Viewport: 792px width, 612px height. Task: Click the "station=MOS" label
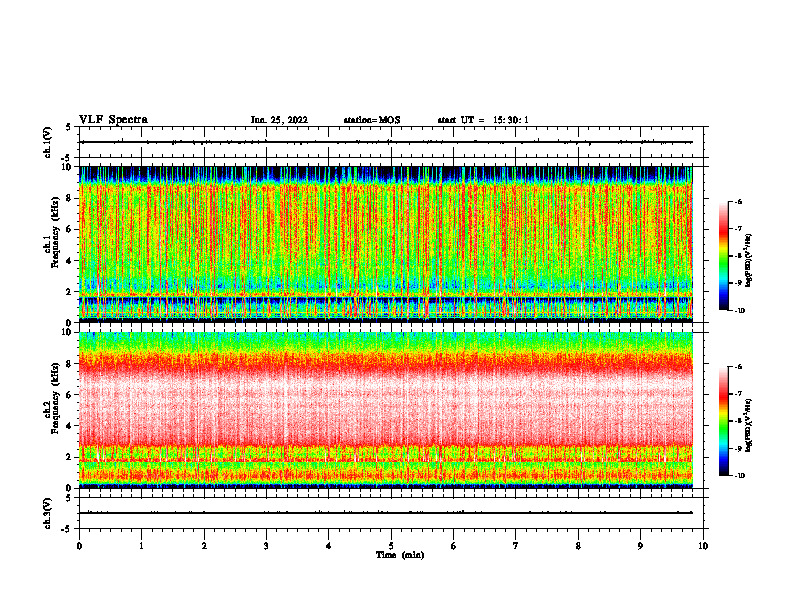click(372, 120)
